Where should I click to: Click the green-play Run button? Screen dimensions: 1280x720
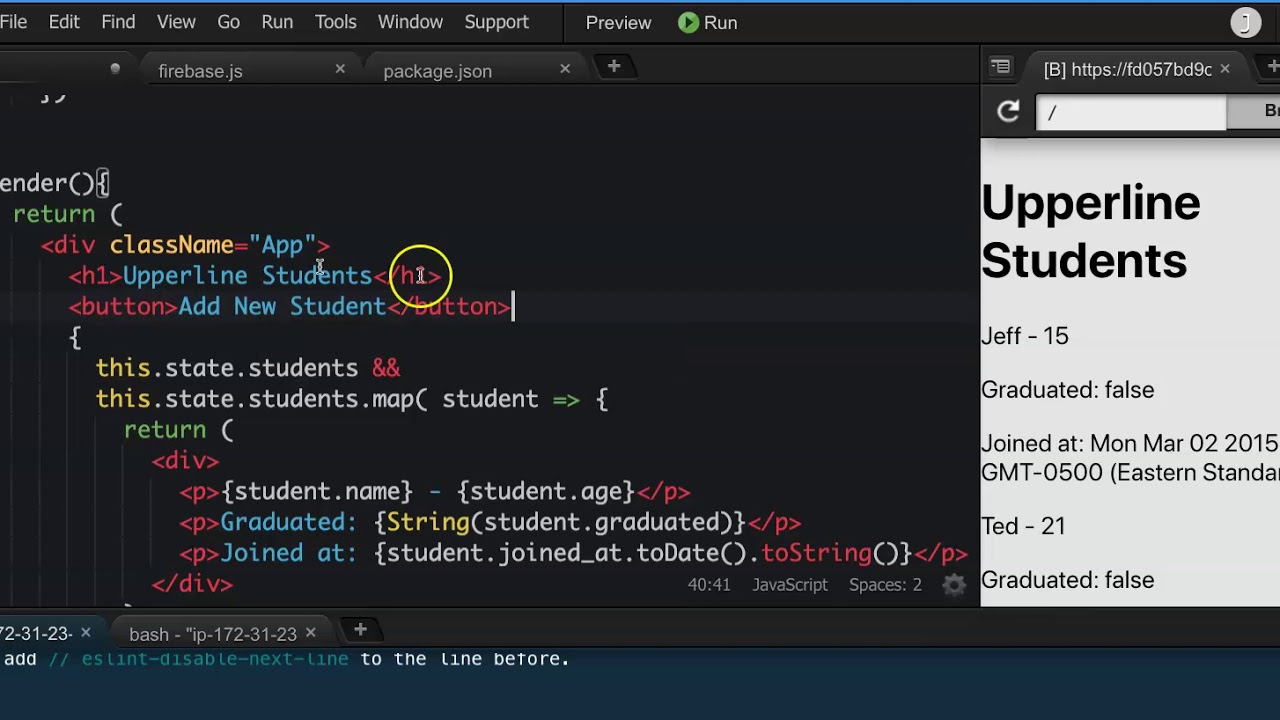[x=708, y=22]
